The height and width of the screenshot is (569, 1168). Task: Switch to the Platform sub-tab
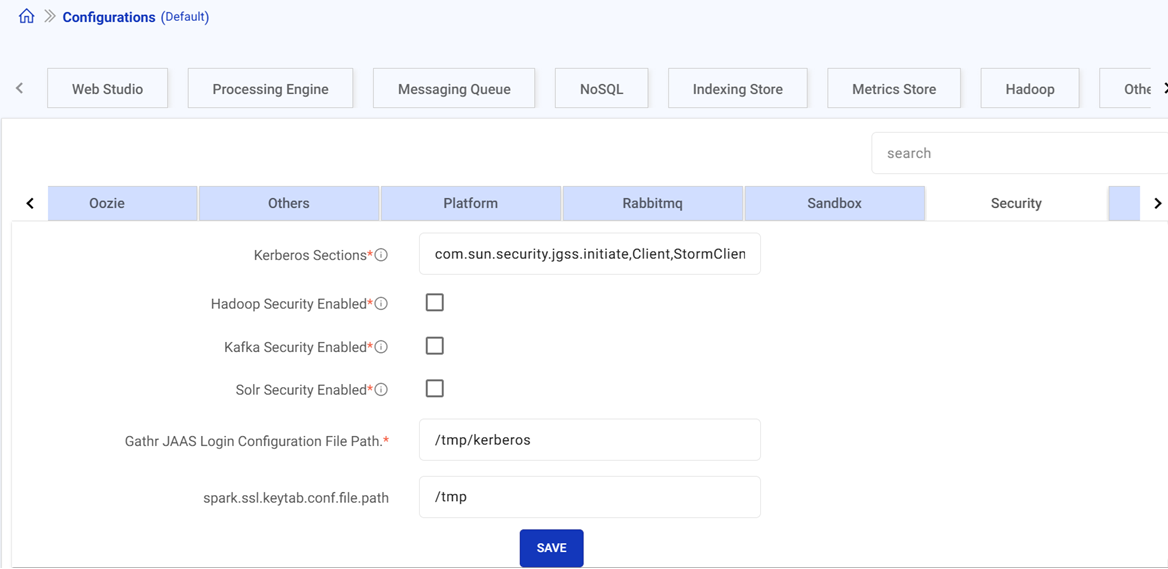tap(471, 203)
